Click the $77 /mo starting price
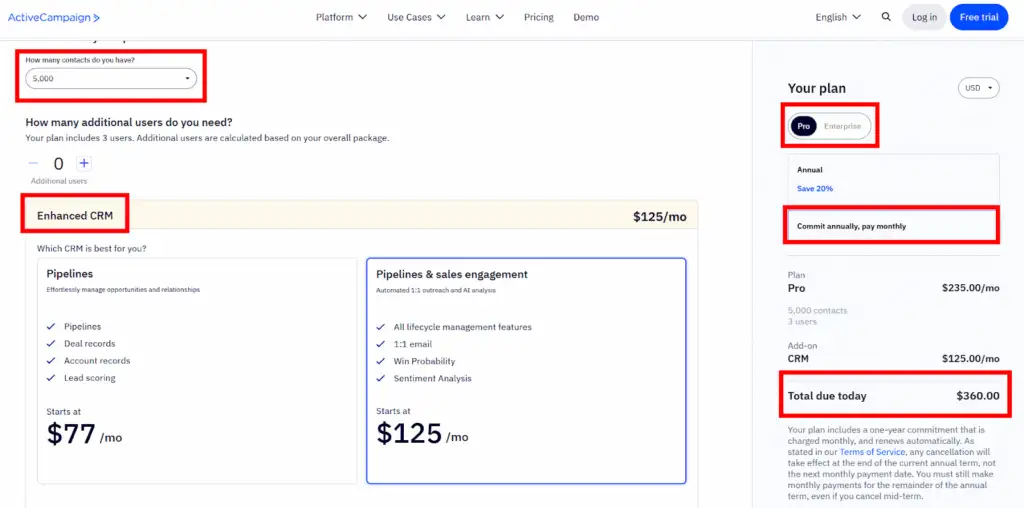The width and height of the screenshot is (1024, 508). coord(84,434)
